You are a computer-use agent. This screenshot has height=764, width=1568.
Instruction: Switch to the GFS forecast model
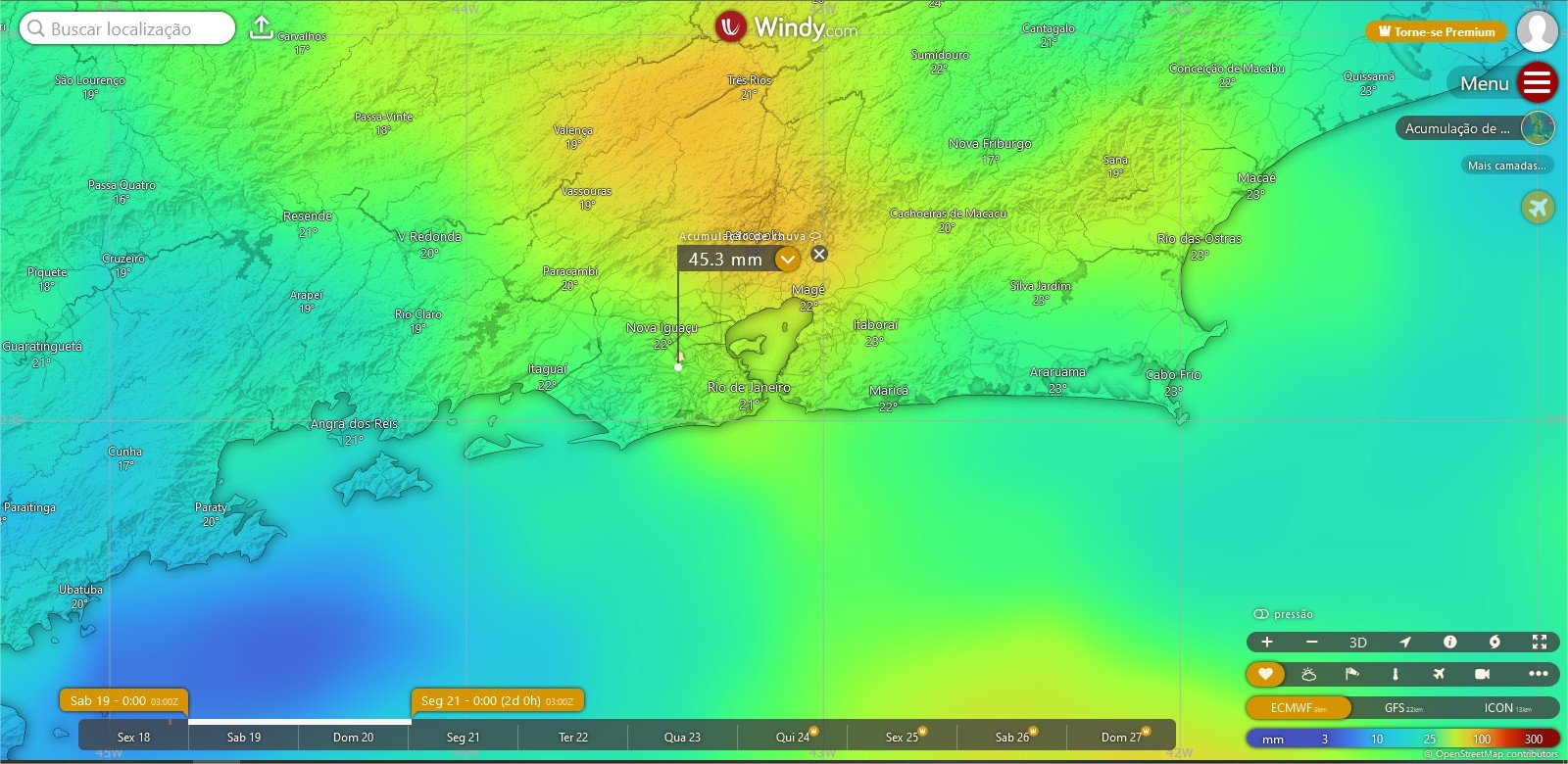pyautogui.click(x=1402, y=707)
